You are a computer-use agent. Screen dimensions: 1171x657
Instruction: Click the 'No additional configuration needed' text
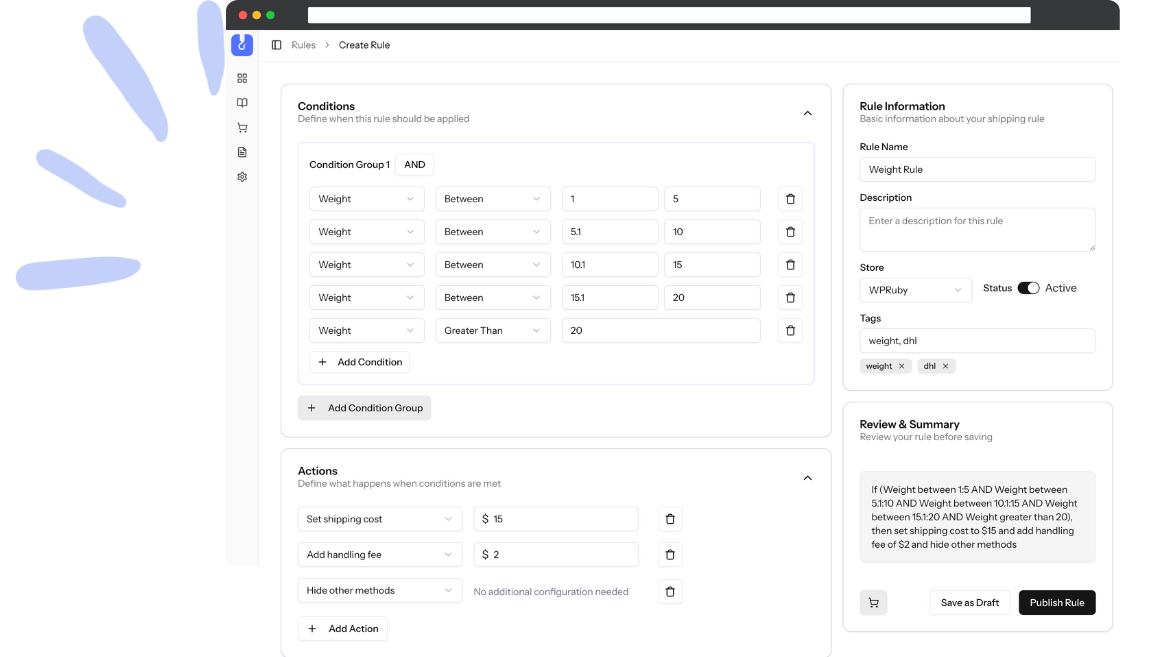point(551,591)
